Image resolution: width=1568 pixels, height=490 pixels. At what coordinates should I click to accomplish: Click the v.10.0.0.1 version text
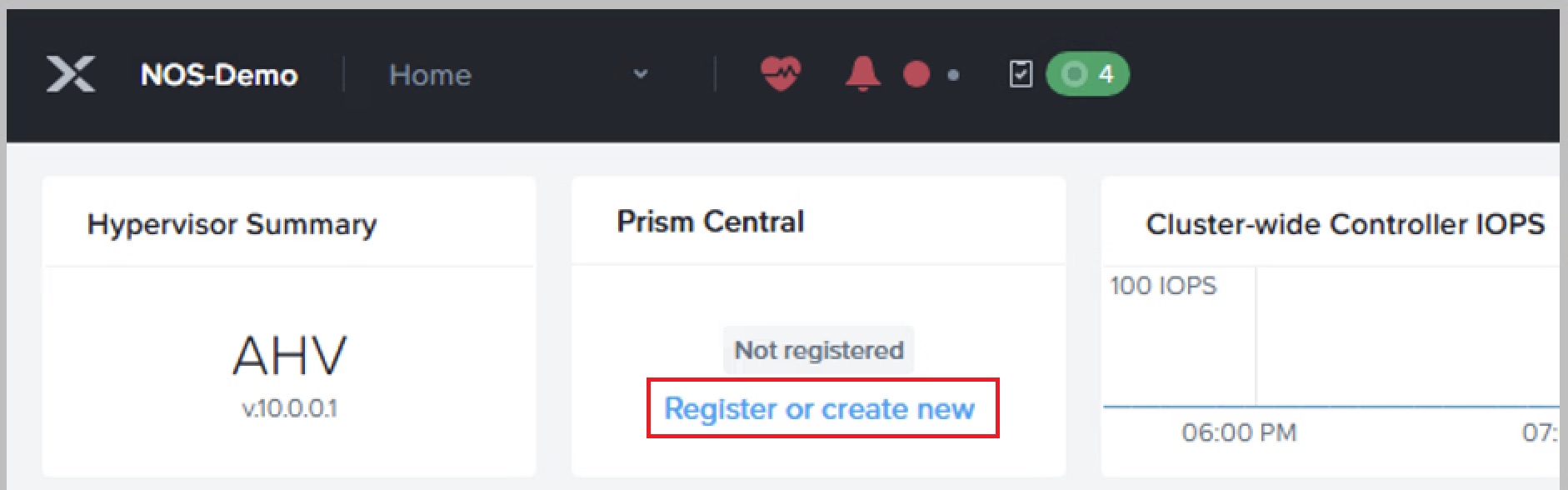289,408
